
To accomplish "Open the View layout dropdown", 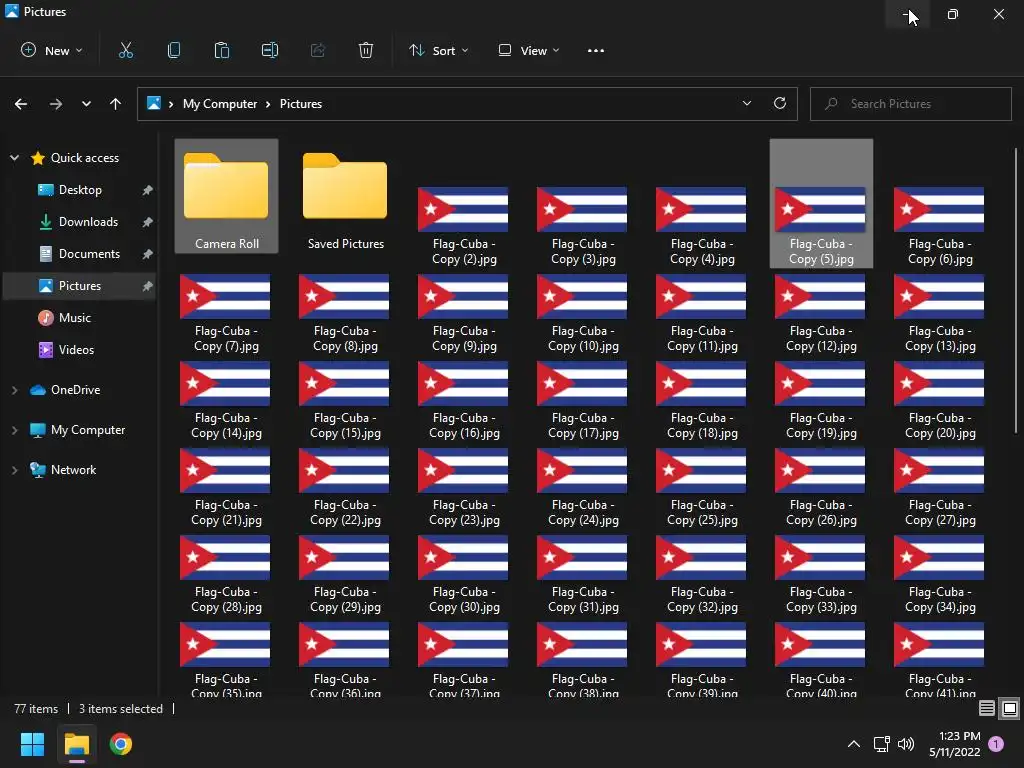I will click(x=529, y=50).
